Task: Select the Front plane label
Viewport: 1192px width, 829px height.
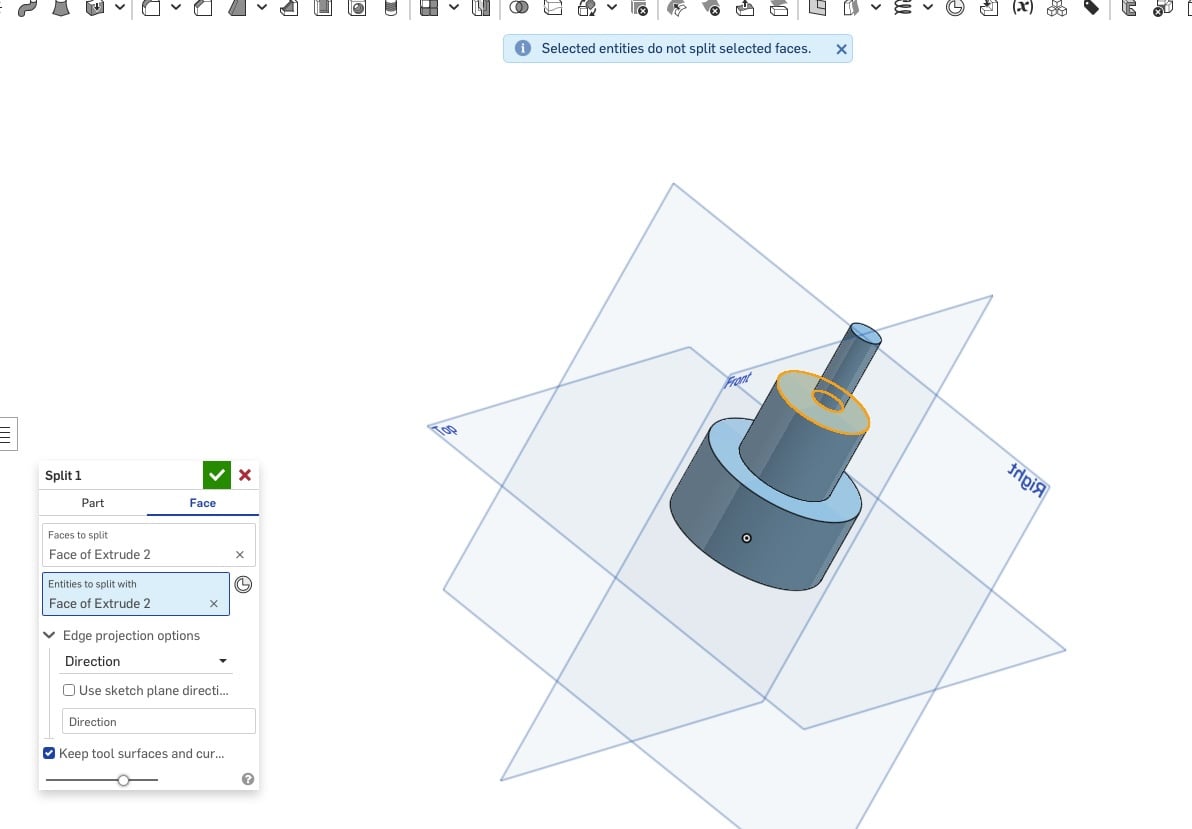Action: (738, 380)
